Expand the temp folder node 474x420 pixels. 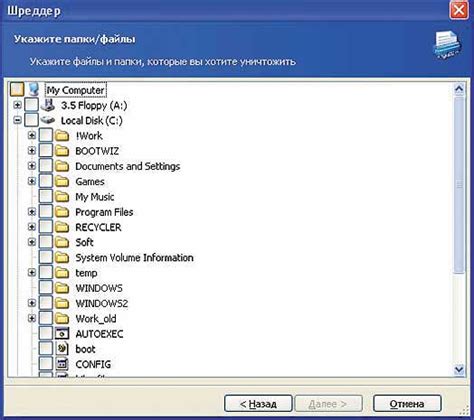(32, 273)
